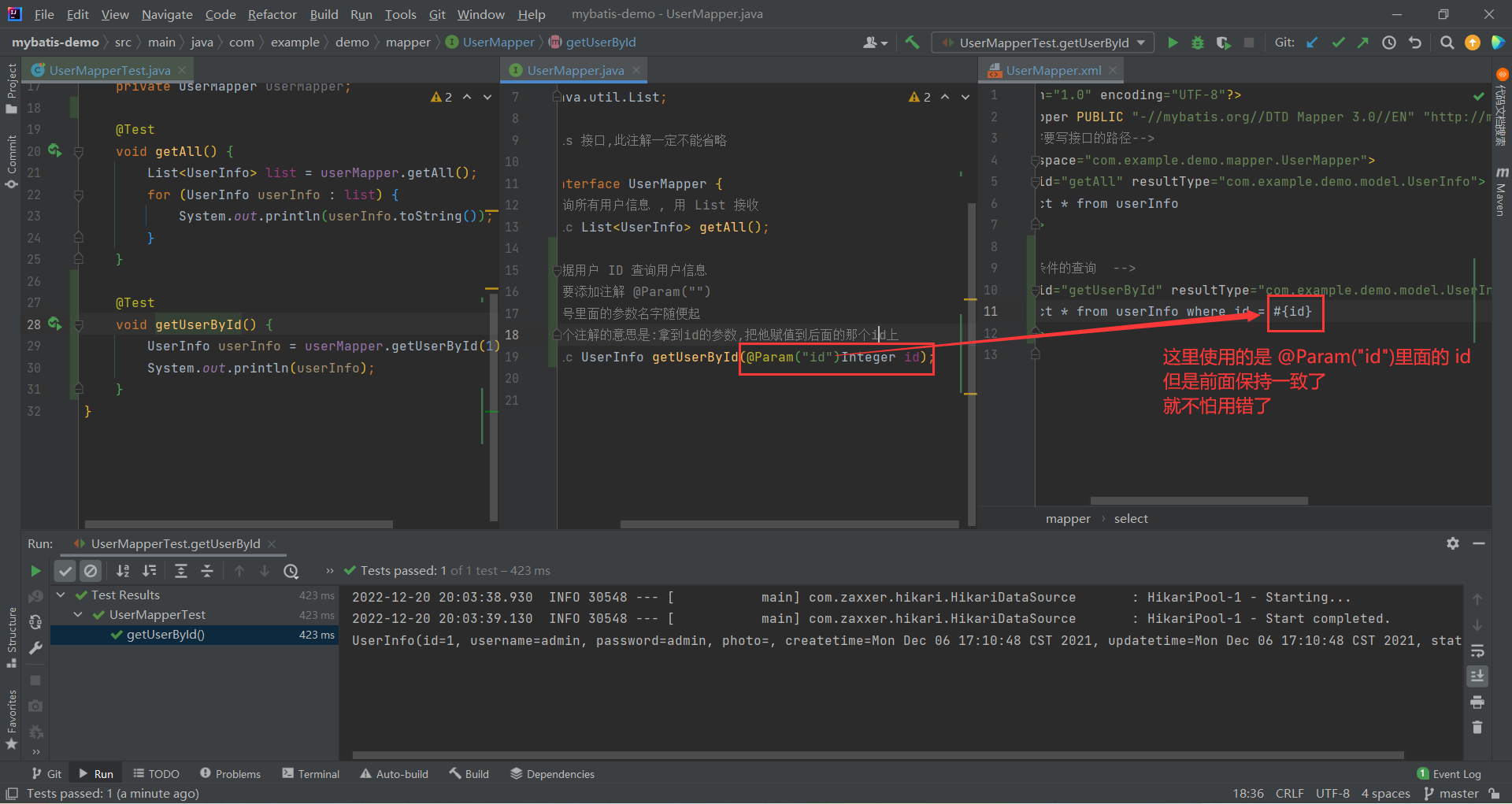Open the Event Log
The height and width of the screenshot is (804, 1512).
coord(1449,774)
